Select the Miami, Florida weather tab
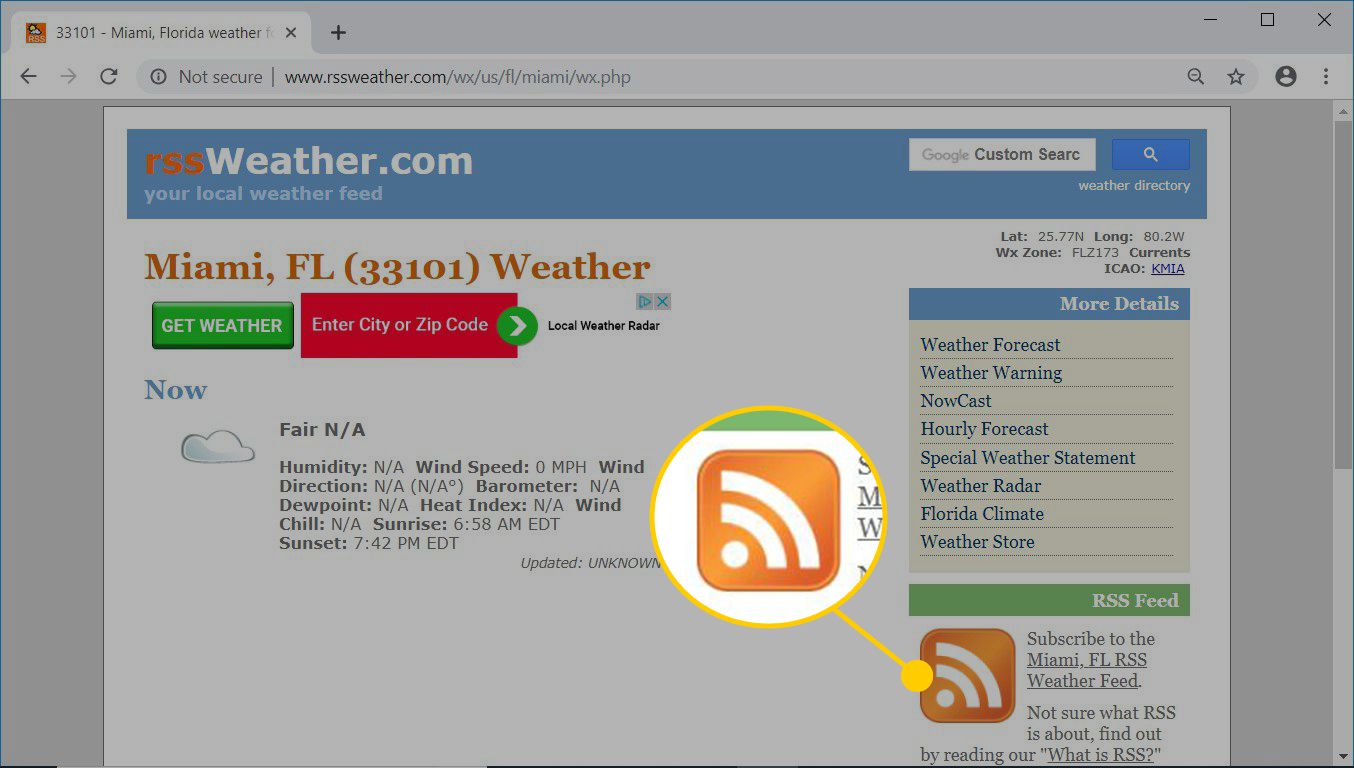Viewport: 1354px width, 768px height. point(160,33)
